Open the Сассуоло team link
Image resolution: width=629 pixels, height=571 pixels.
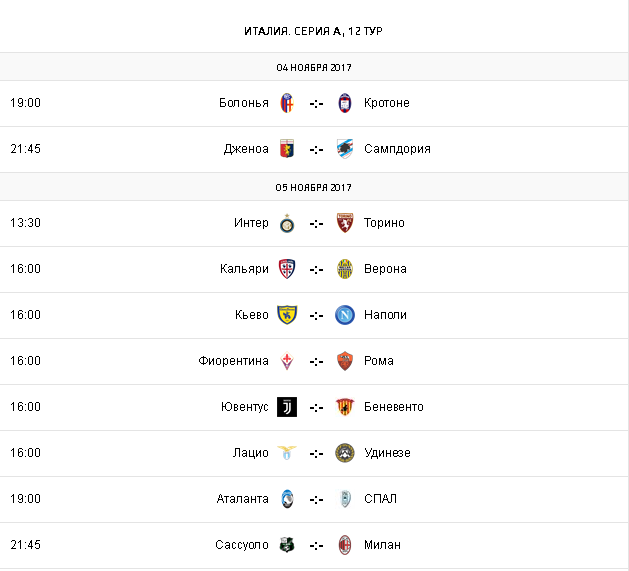[241, 545]
